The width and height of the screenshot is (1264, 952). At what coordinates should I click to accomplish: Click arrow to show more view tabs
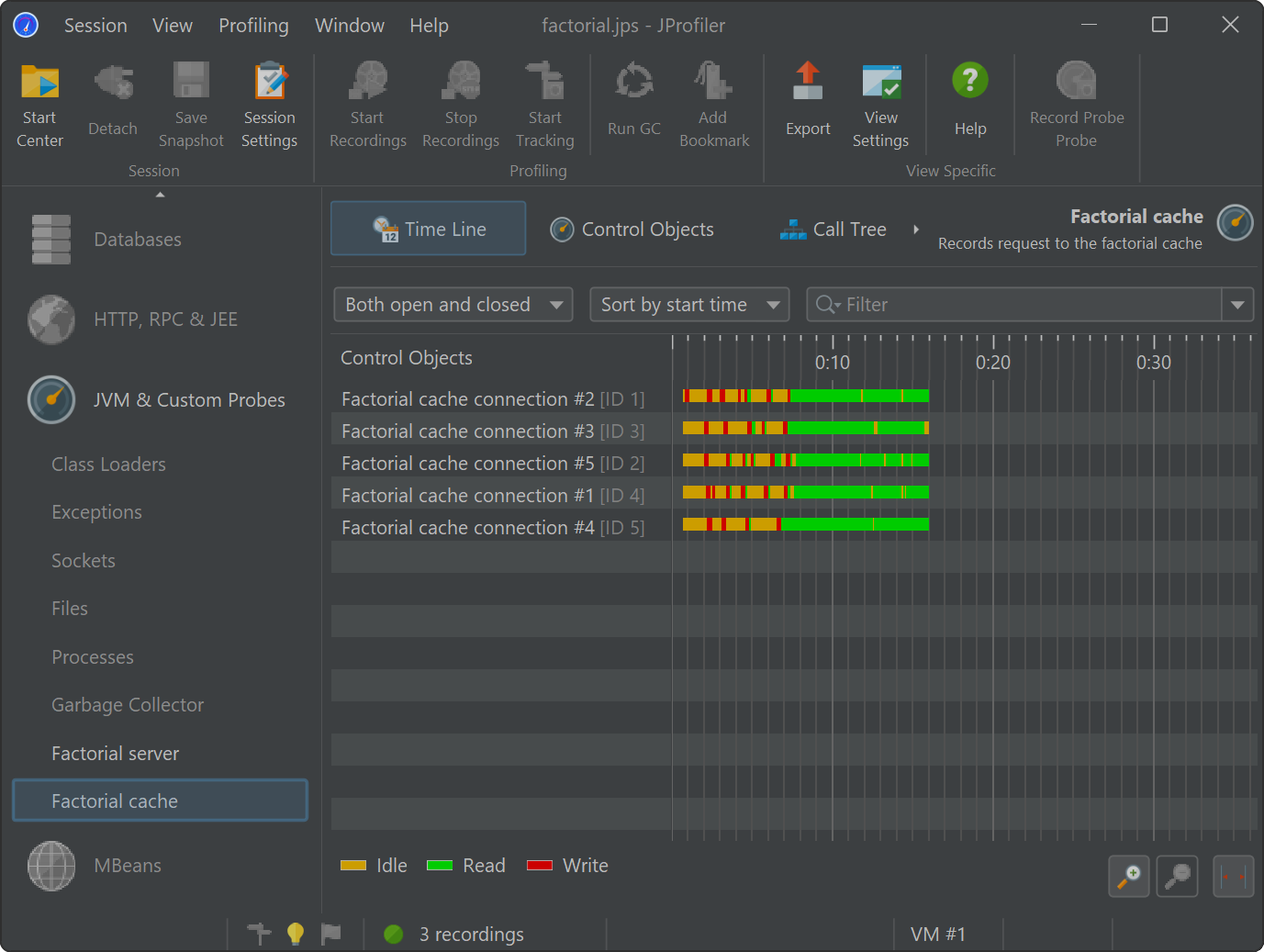915,230
